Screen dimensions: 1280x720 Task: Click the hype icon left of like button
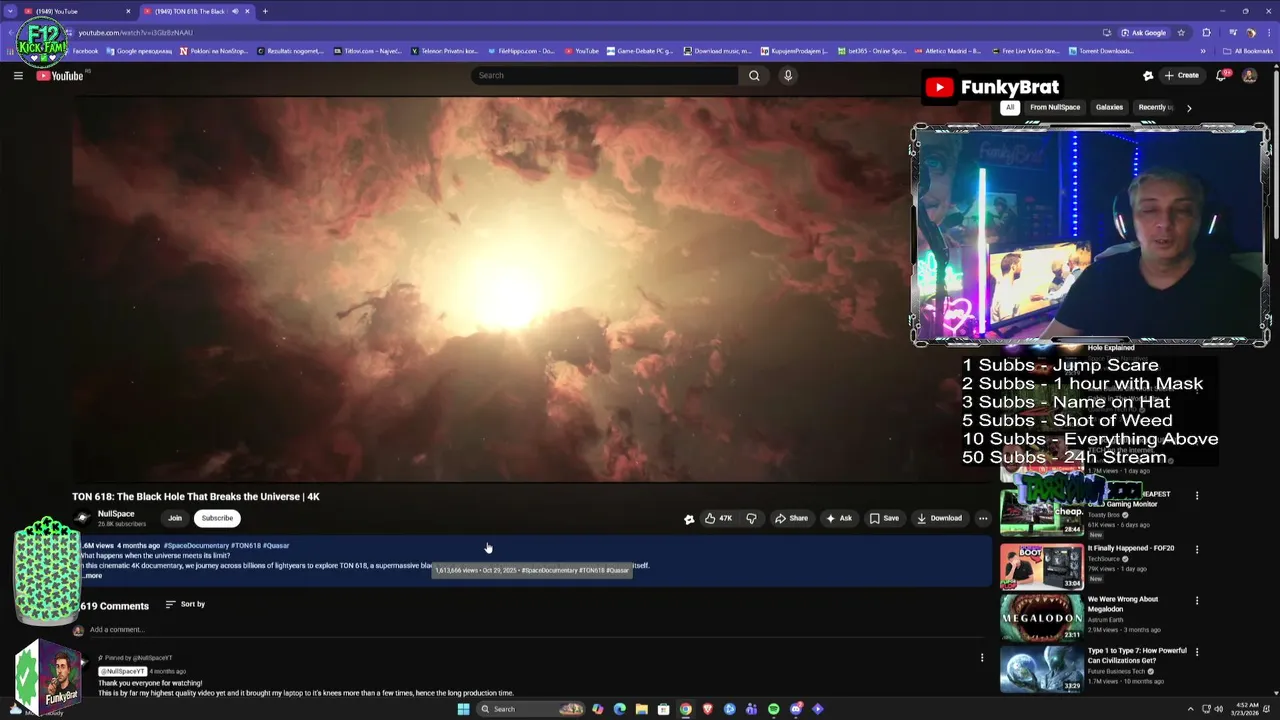click(x=689, y=519)
